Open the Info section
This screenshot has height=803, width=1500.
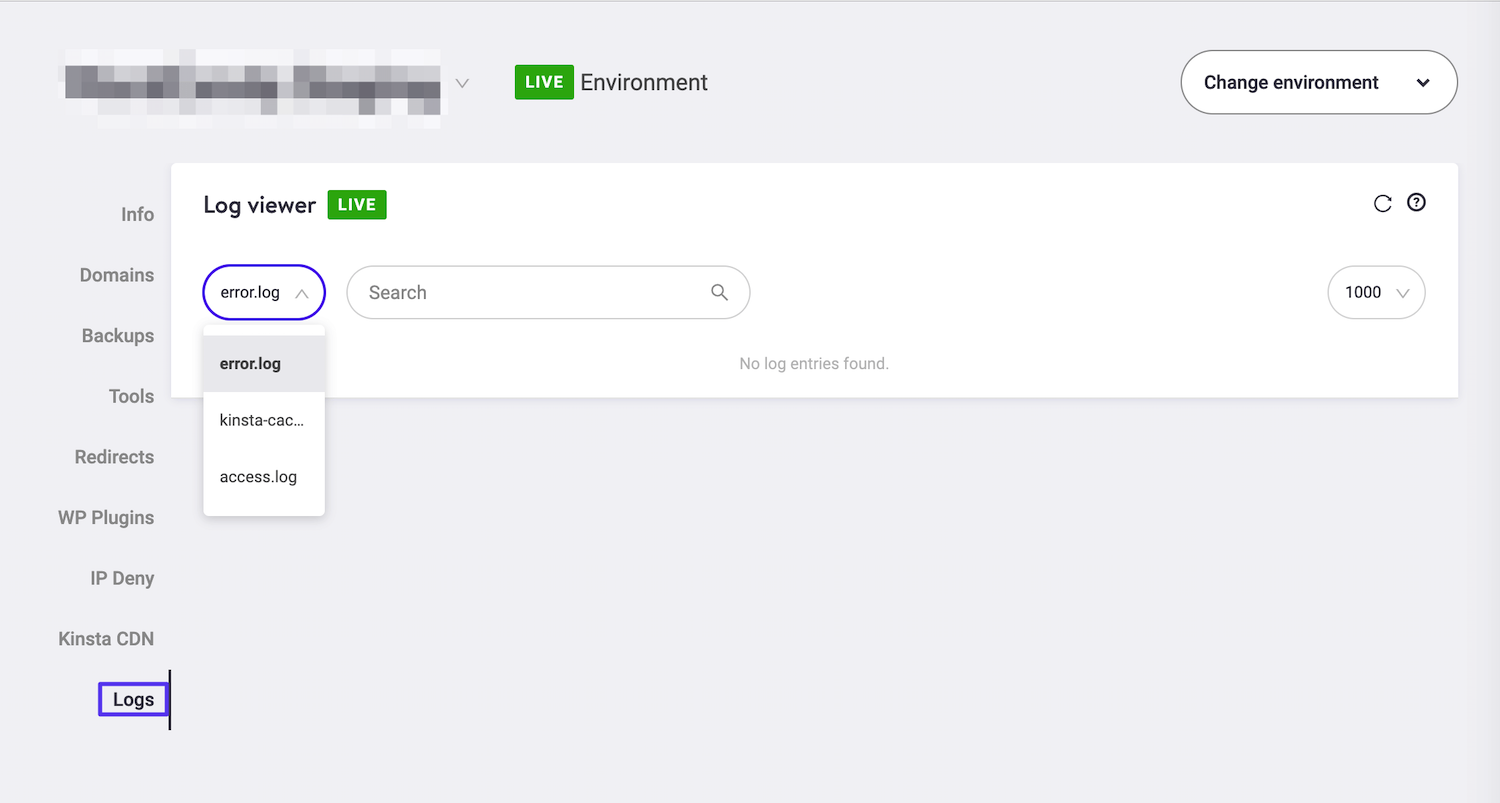point(137,214)
